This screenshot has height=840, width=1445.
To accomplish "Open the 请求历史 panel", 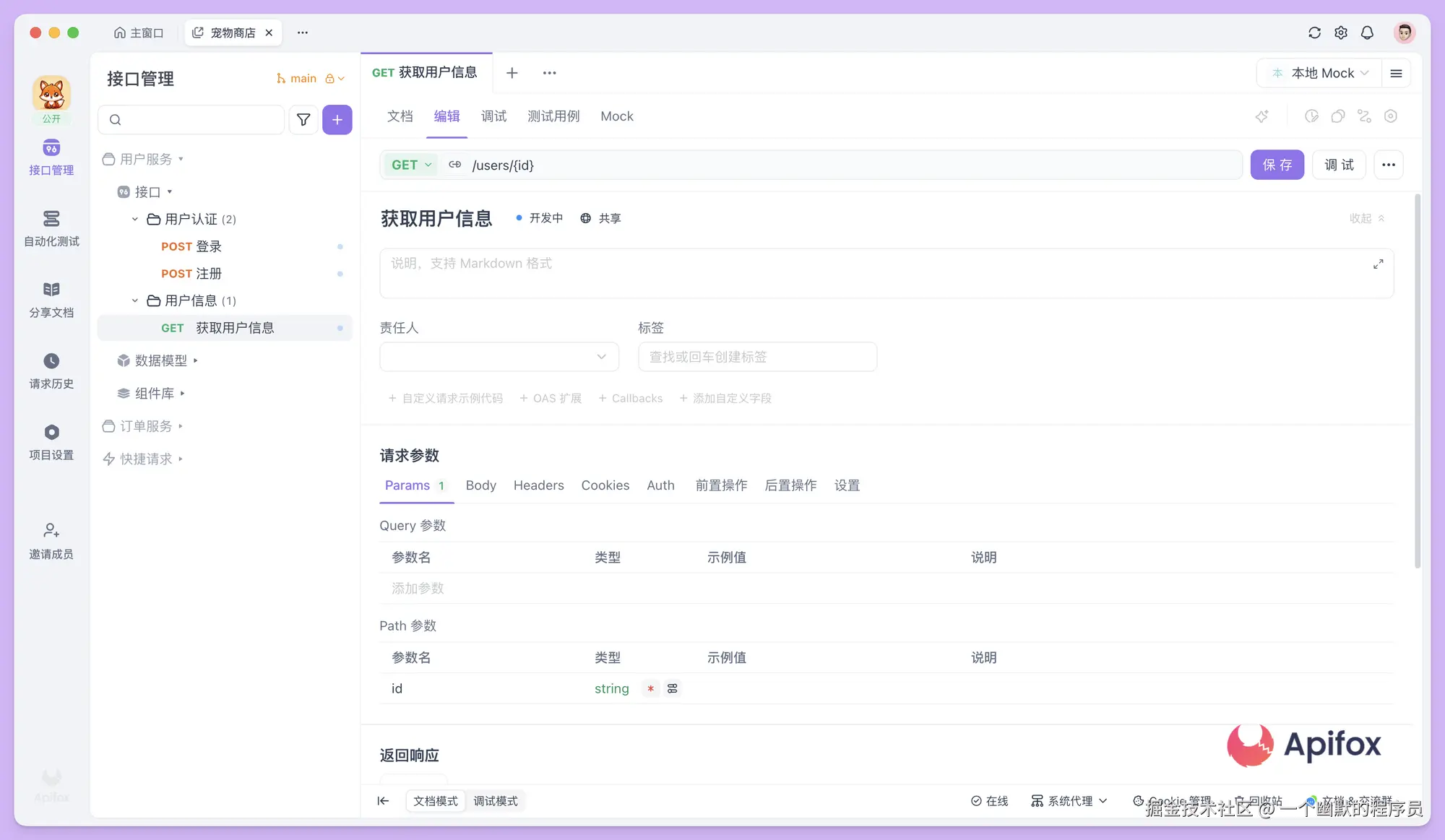I will [x=51, y=370].
